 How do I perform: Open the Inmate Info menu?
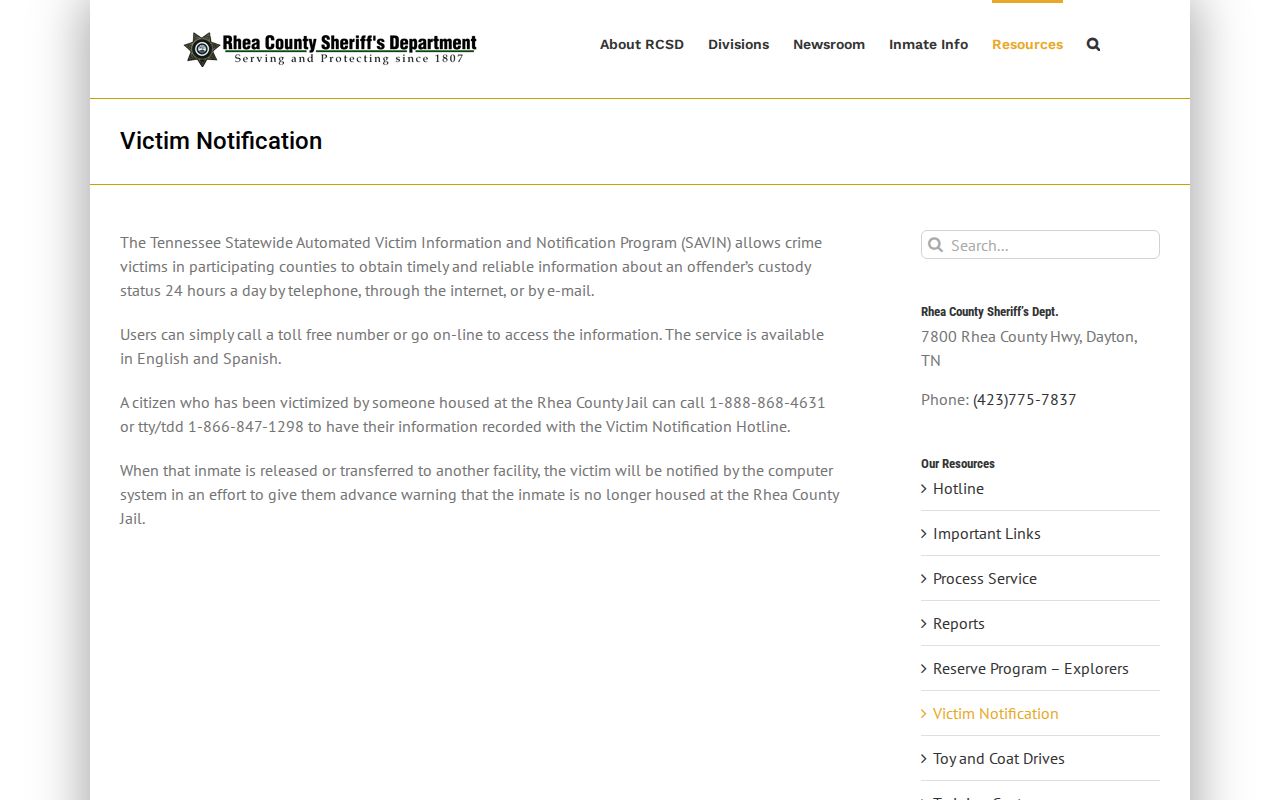point(928,44)
